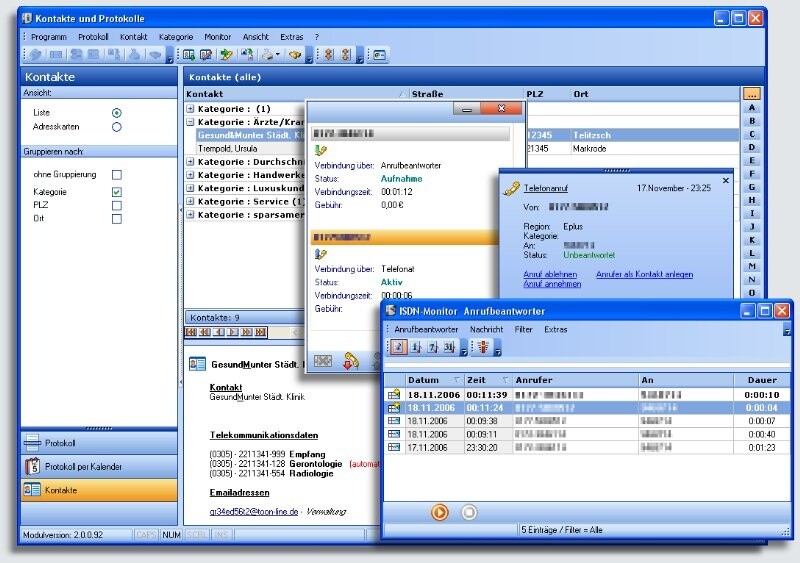Select the 'Trempold, Ursula' contact row

pos(250,149)
